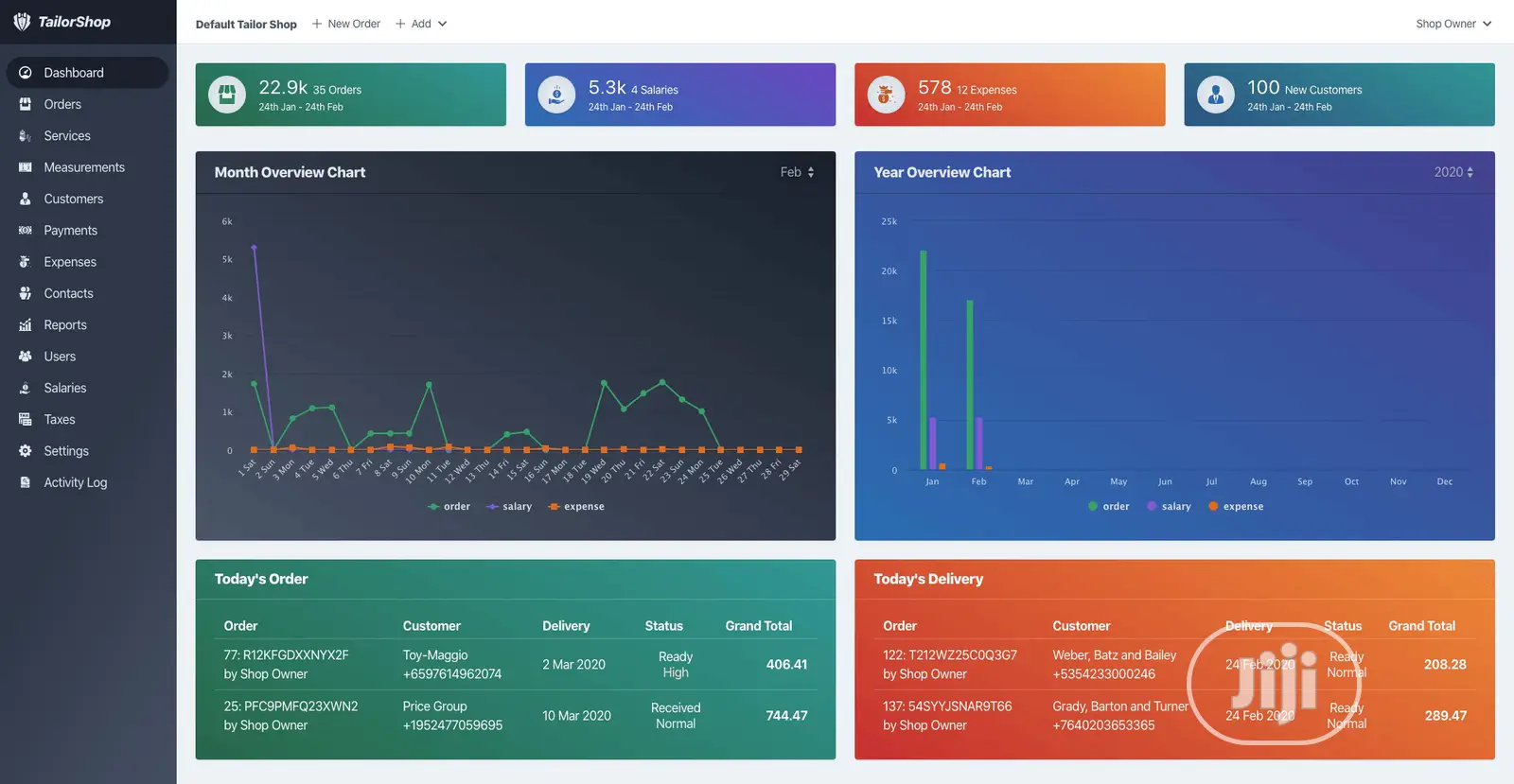Click the shop icon on Orders card
The height and width of the screenshot is (784, 1514).
click(x=227, y=95)
